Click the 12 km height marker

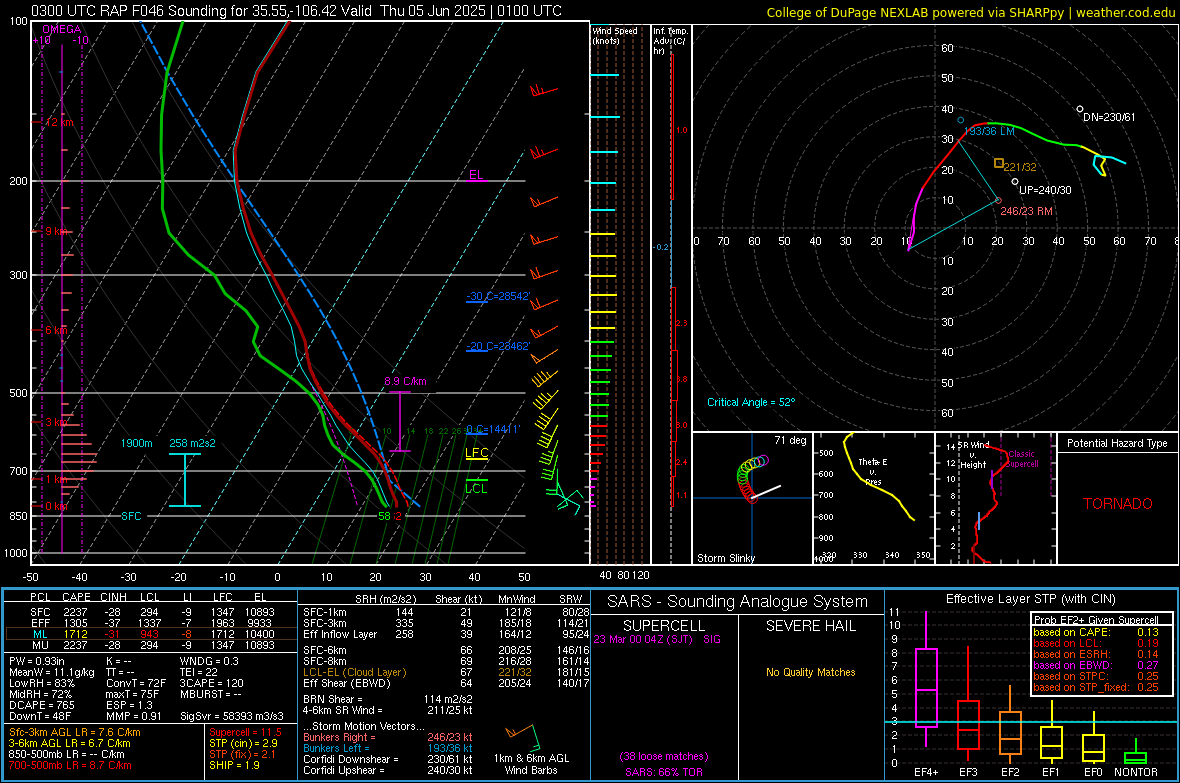60,122
